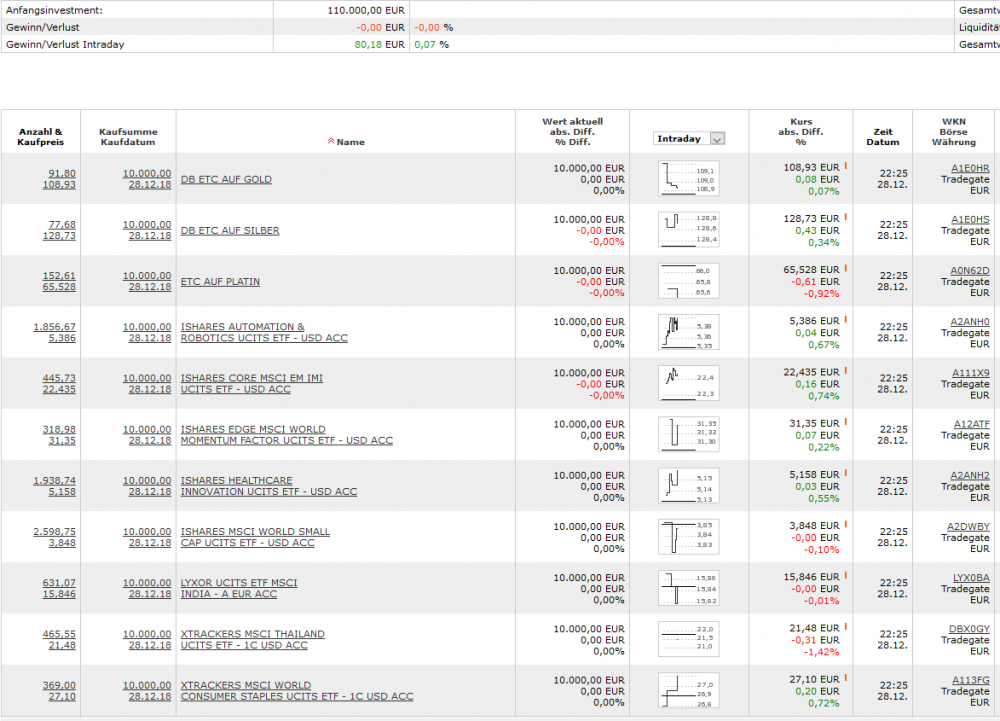This screenshot has width=1000, height=721.
Task: Open the 2.598,75 quantity link
Action: pos(54,532)
